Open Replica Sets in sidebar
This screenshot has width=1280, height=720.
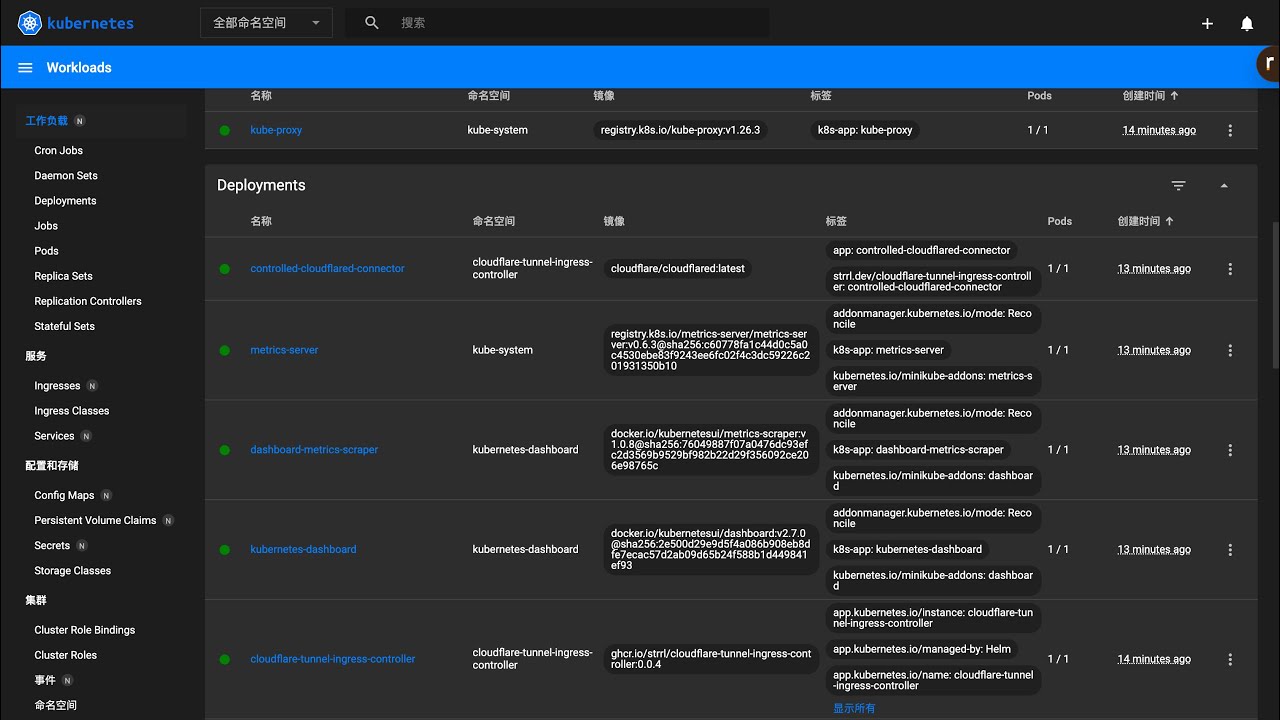pos(63,276)
